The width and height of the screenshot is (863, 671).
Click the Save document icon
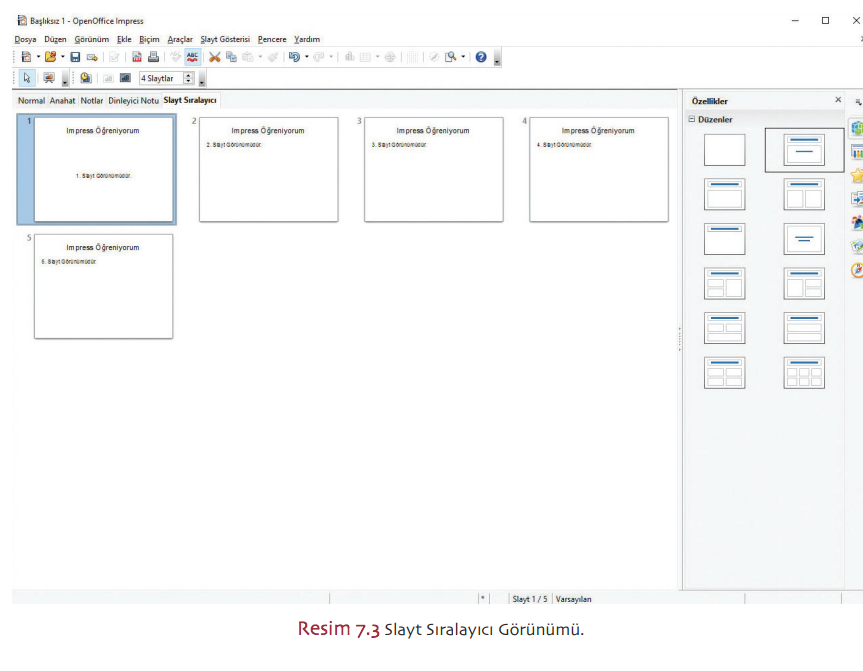click(75, 58)
